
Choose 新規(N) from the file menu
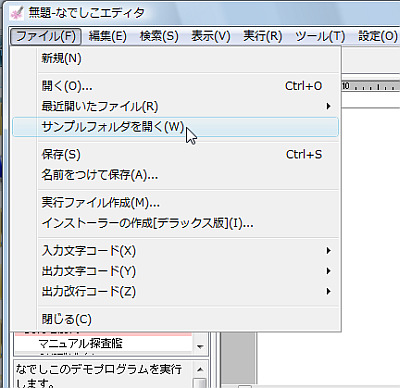175,59
